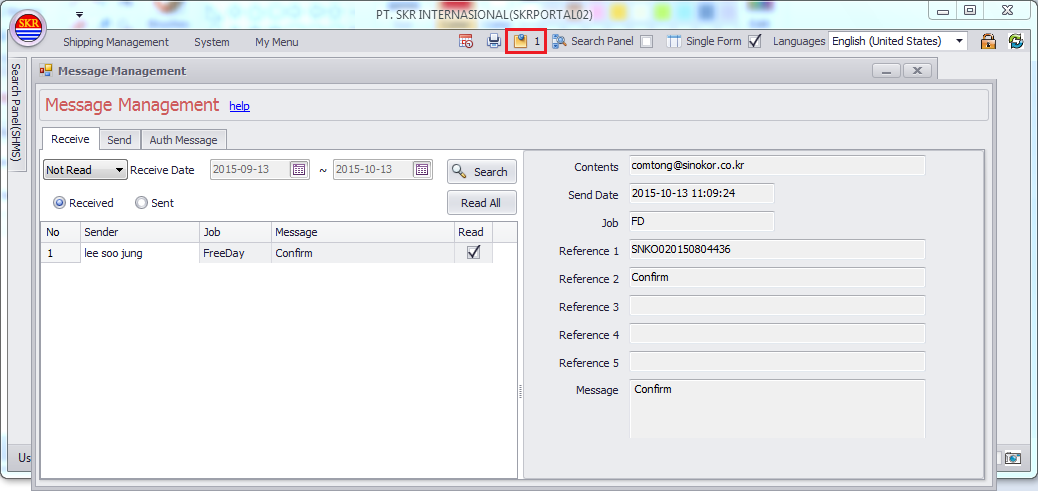Click the Single Form table icon

pos(674,41)
